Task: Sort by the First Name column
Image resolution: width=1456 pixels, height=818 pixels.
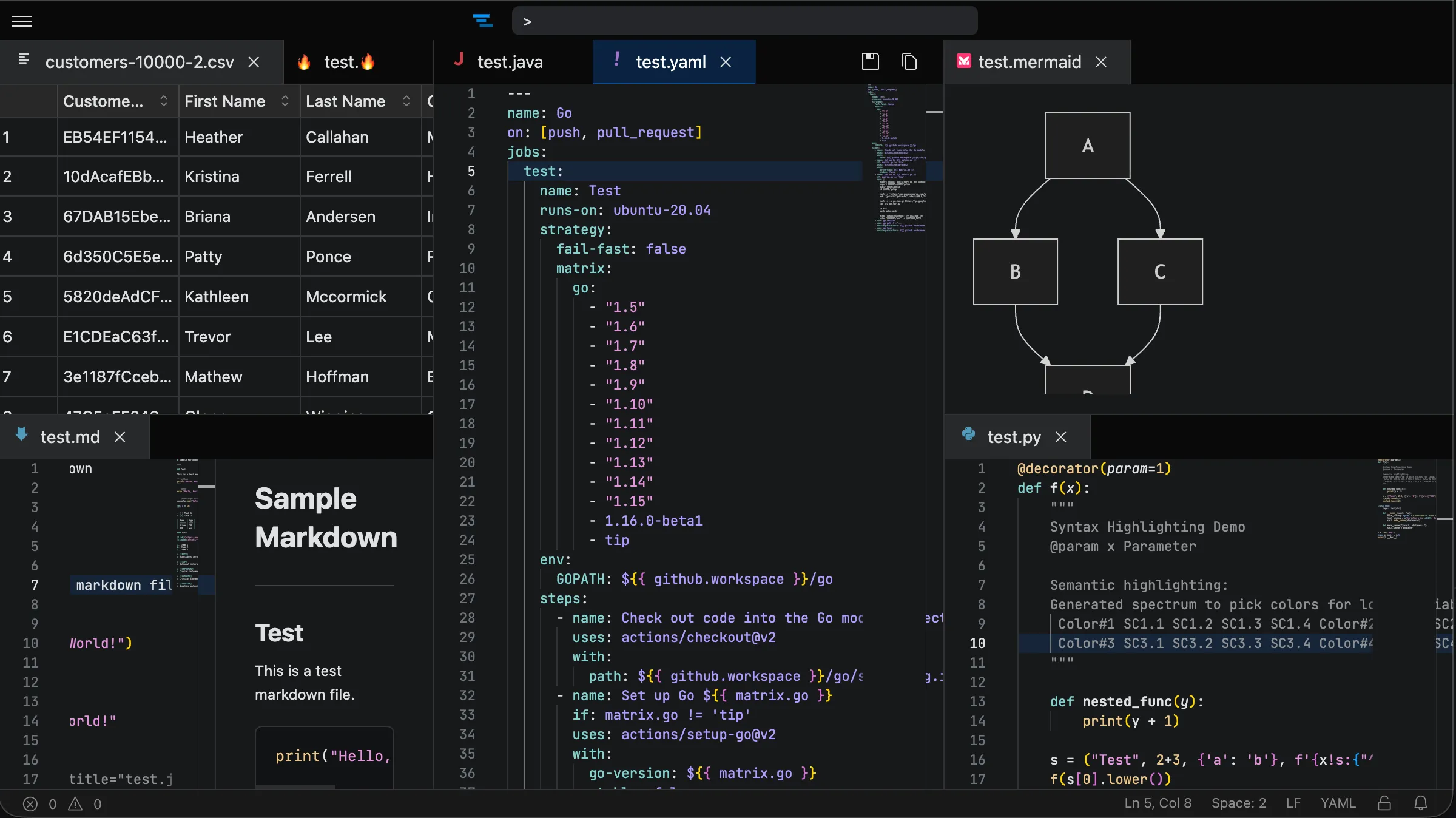Action: (285, 101)
